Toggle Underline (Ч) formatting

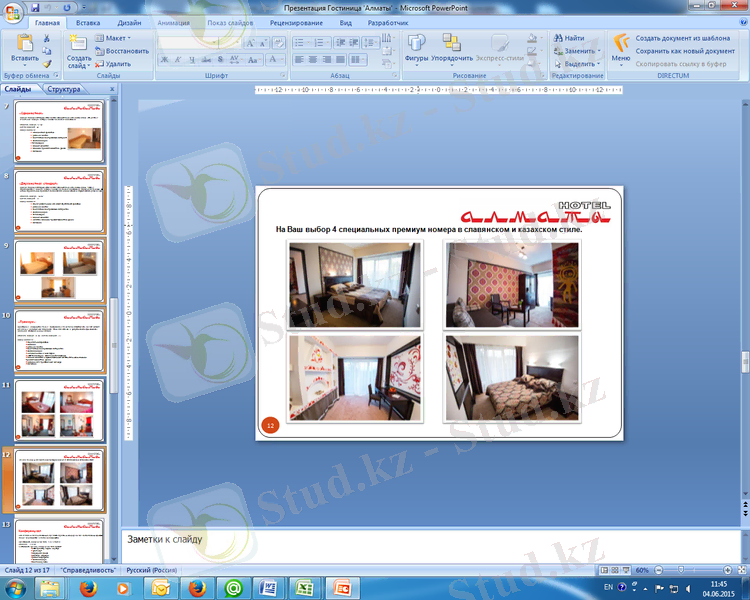coord(192,59)
